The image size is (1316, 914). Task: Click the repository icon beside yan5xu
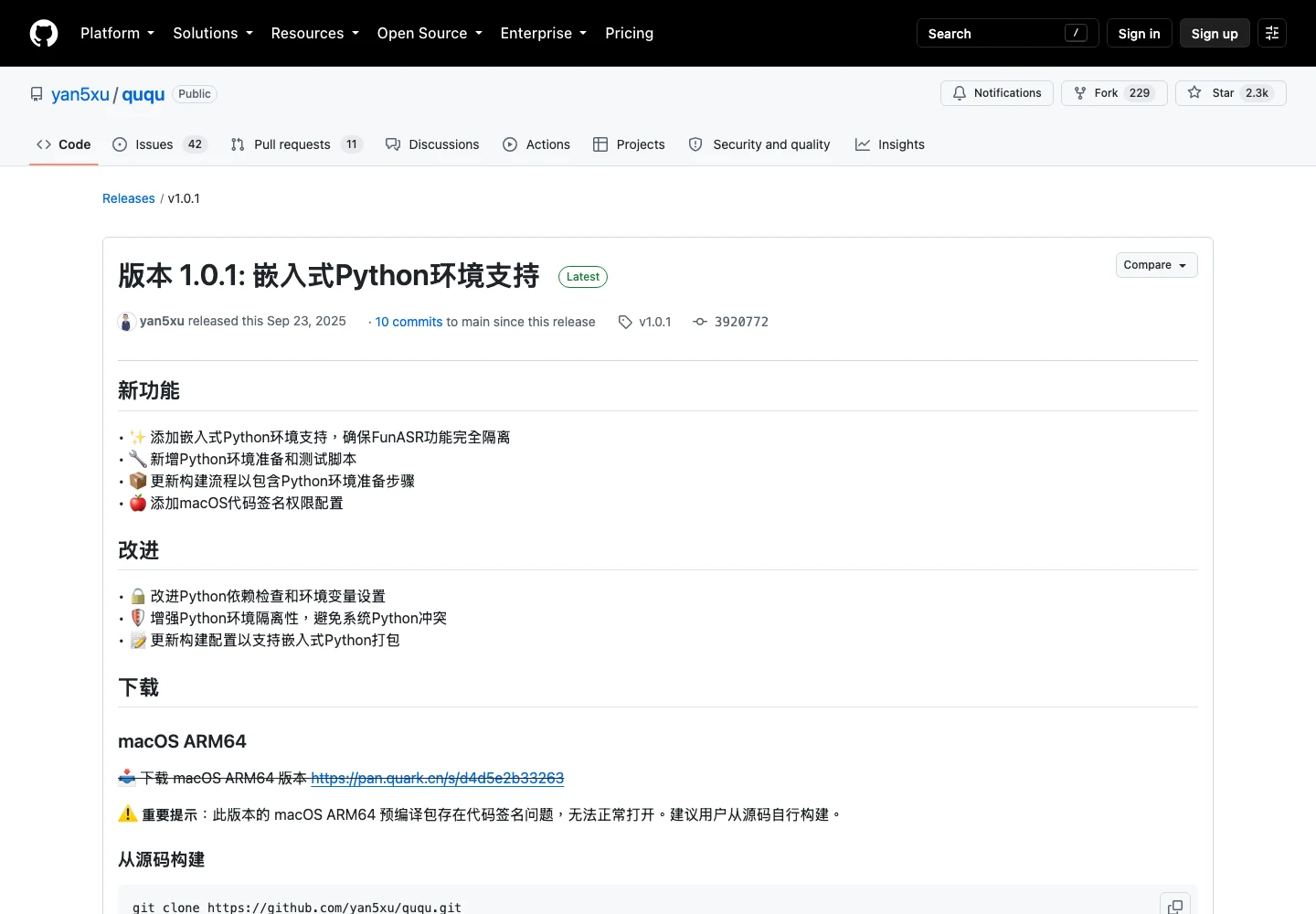coord(37,94)
